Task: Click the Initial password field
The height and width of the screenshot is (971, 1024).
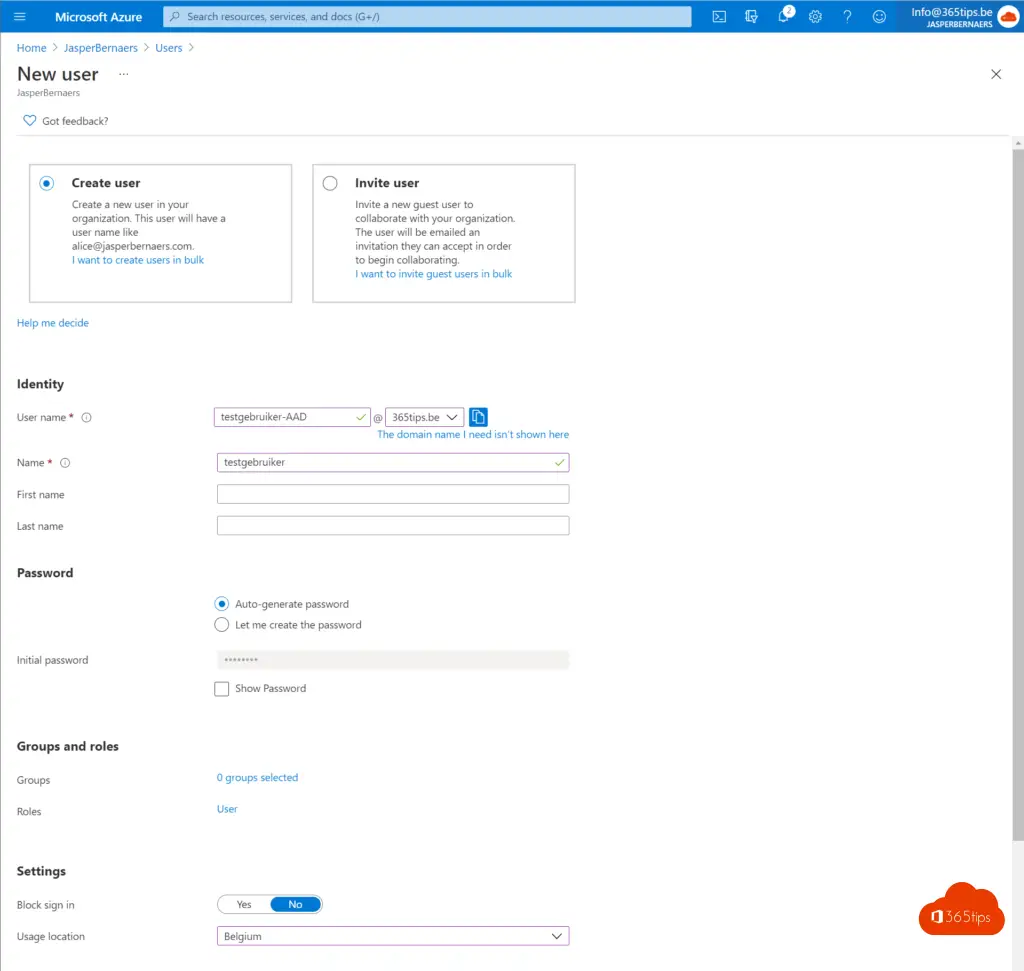Action: pos(392,660)
